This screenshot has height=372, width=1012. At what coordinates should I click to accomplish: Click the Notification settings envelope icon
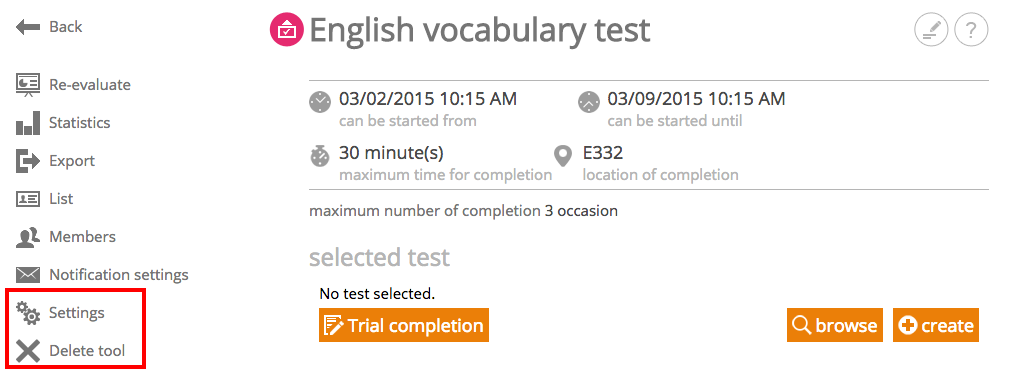(28, 275)
